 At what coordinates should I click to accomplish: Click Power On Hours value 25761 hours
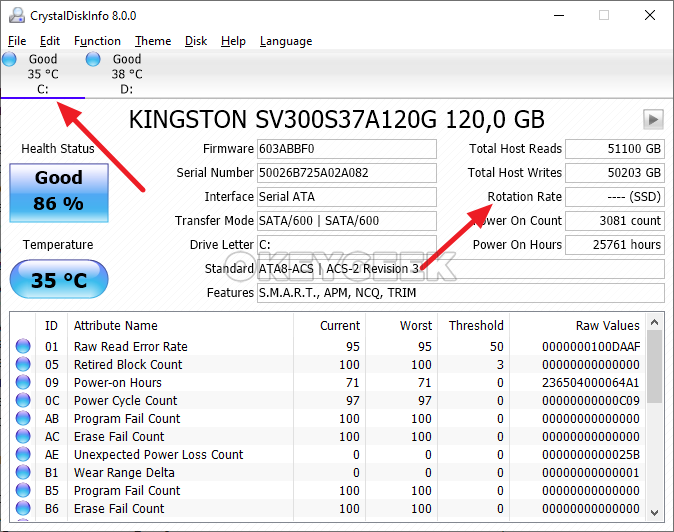point(615,245)
